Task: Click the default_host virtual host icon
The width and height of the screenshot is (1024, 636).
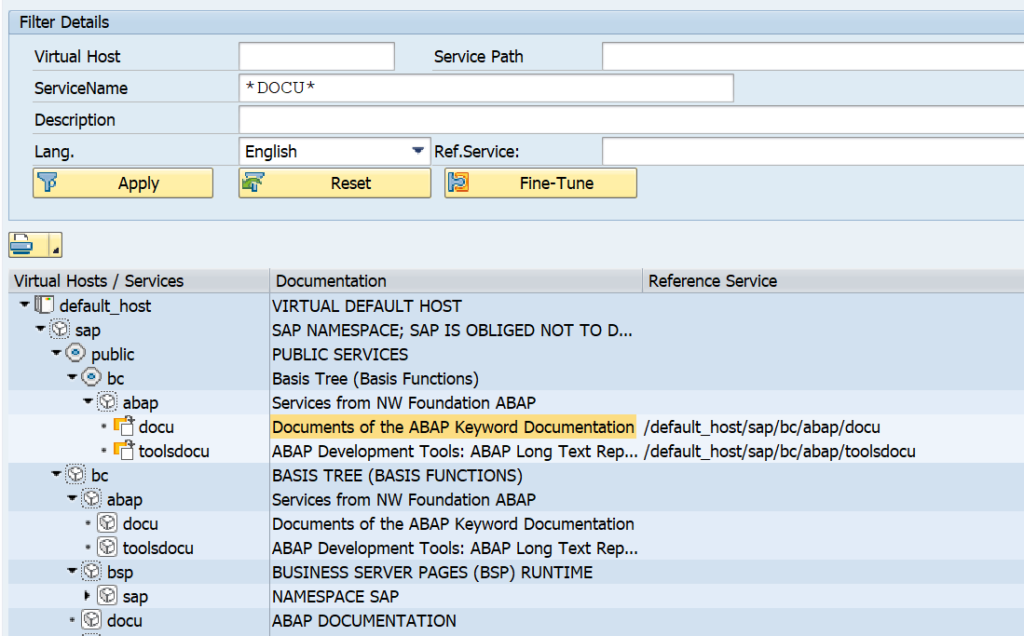Action: [x=44, y=306]
